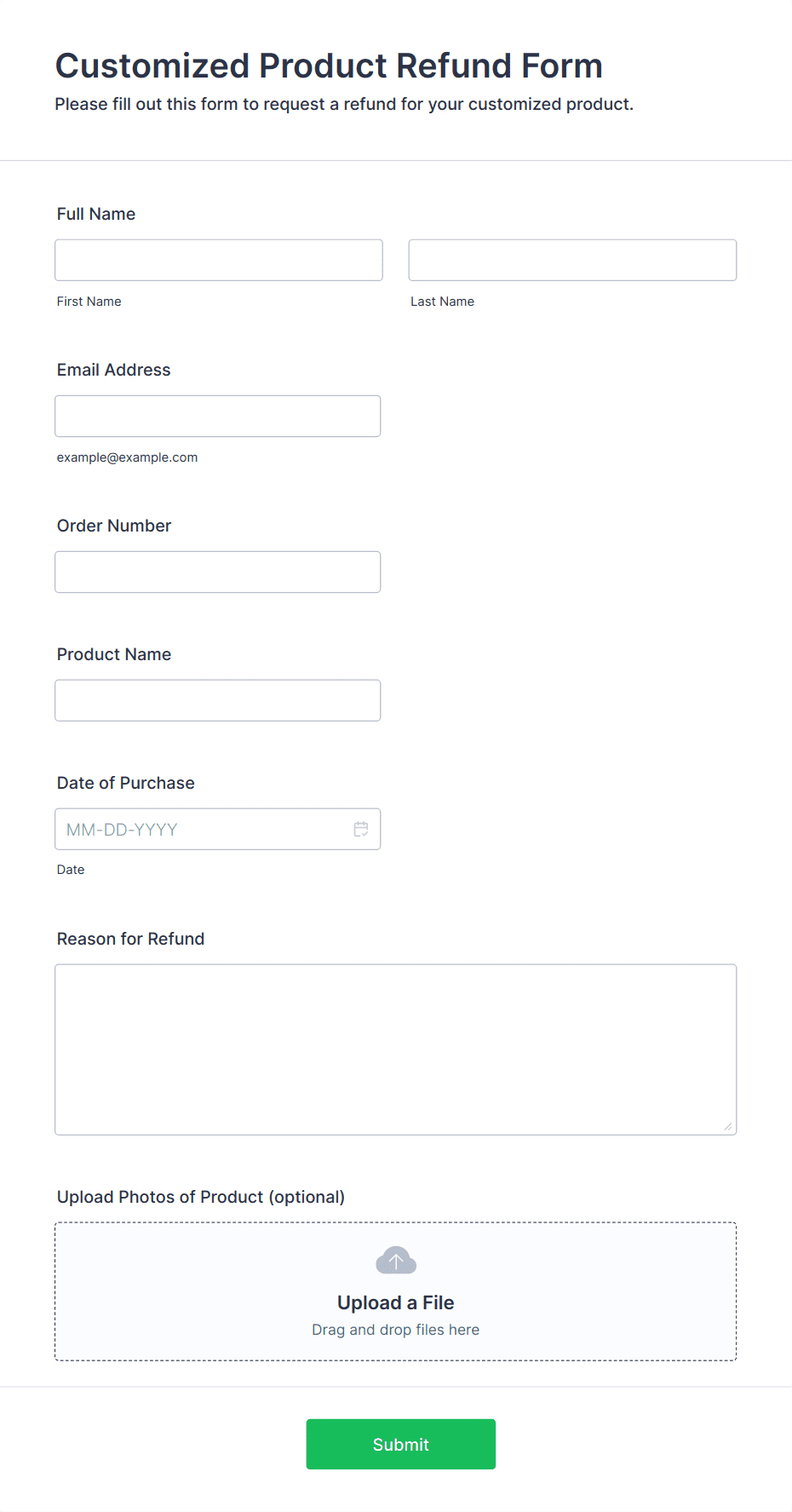Click the Last Name input field
This screenshot has width=792, height=1512.
572,260
